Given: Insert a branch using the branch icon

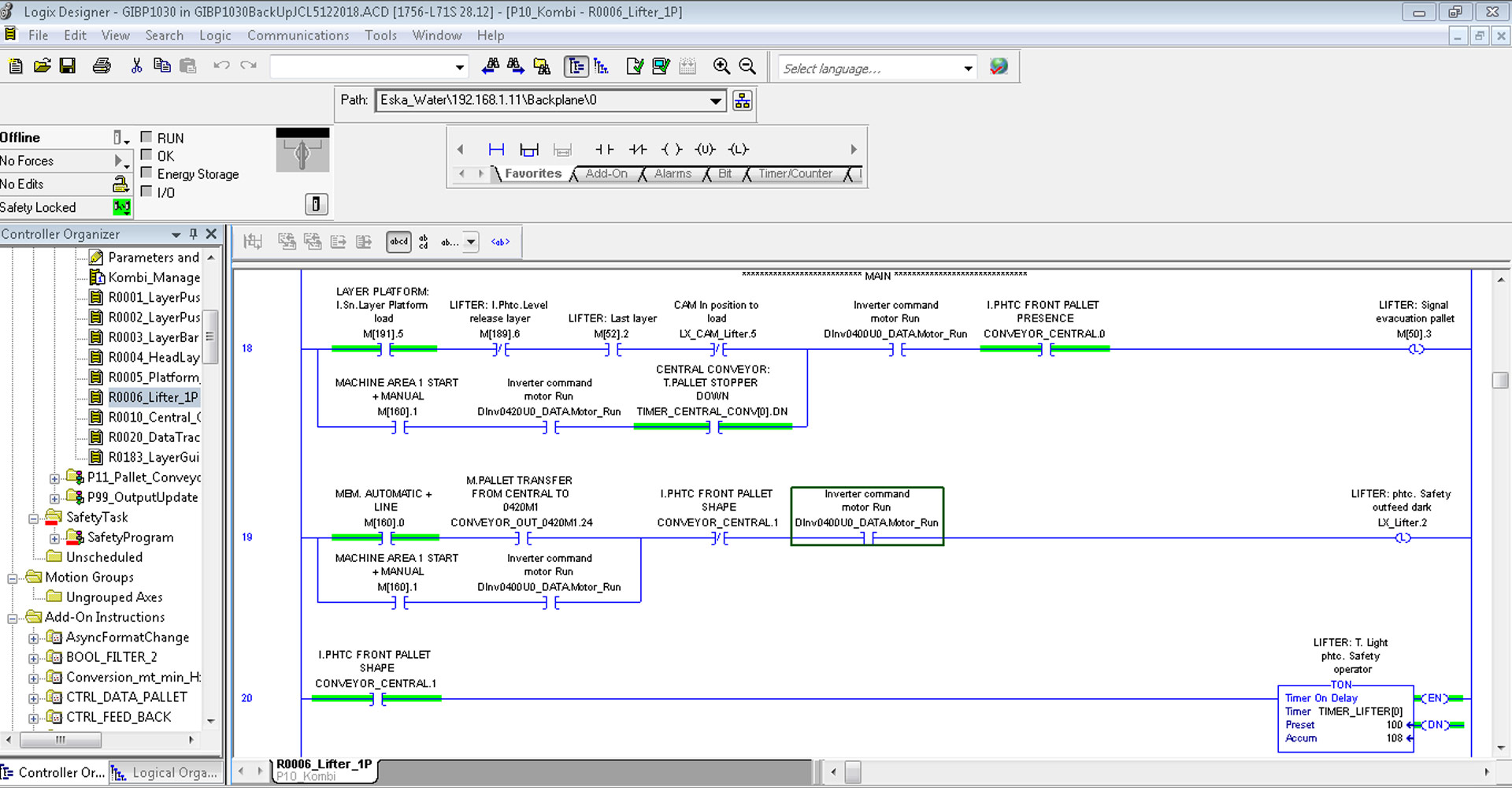Looking at the screenshot, I should (x=529, y=150).
